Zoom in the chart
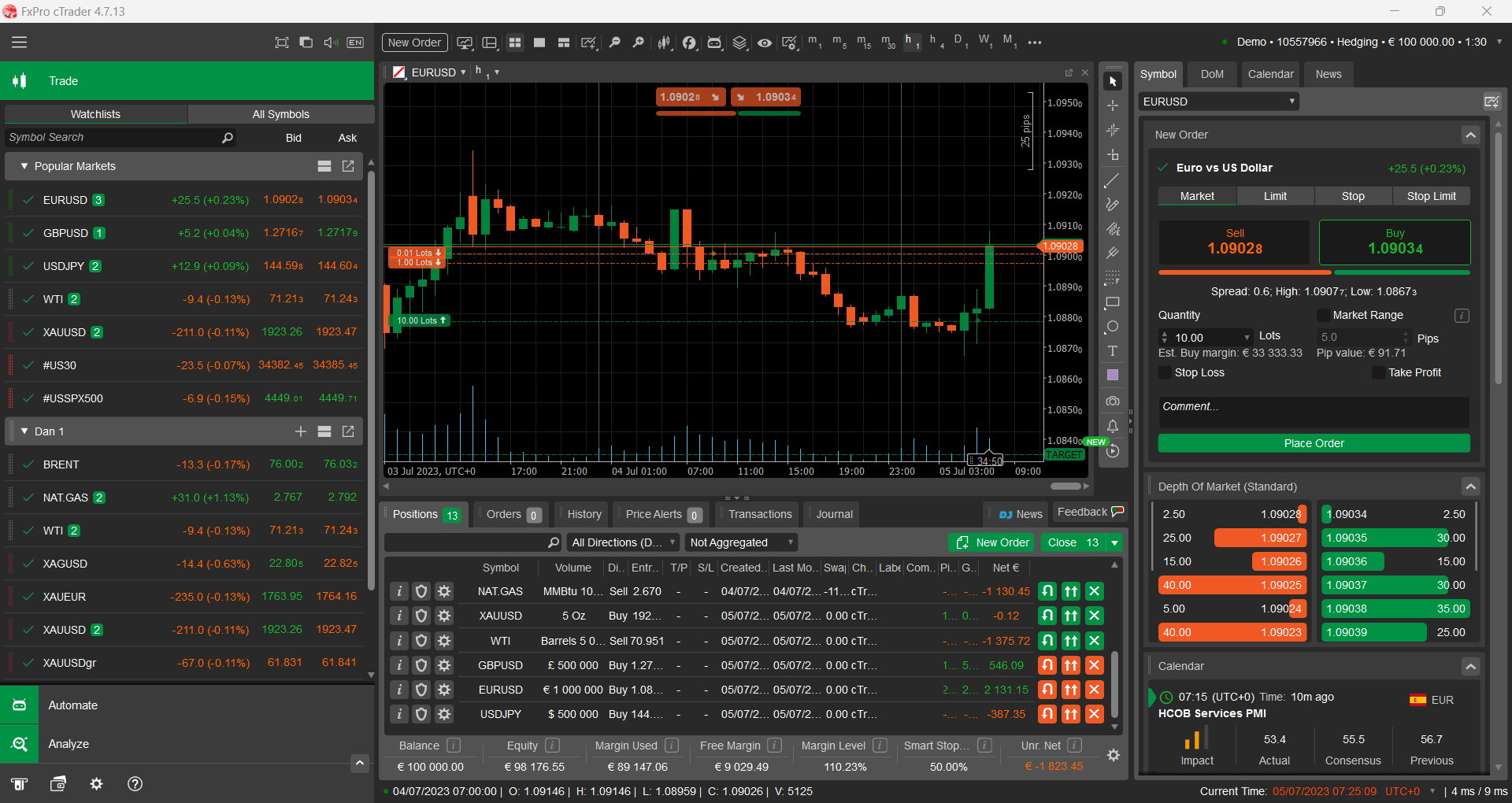Viewport: 1512px width, 803px height. tap(639, 43)
